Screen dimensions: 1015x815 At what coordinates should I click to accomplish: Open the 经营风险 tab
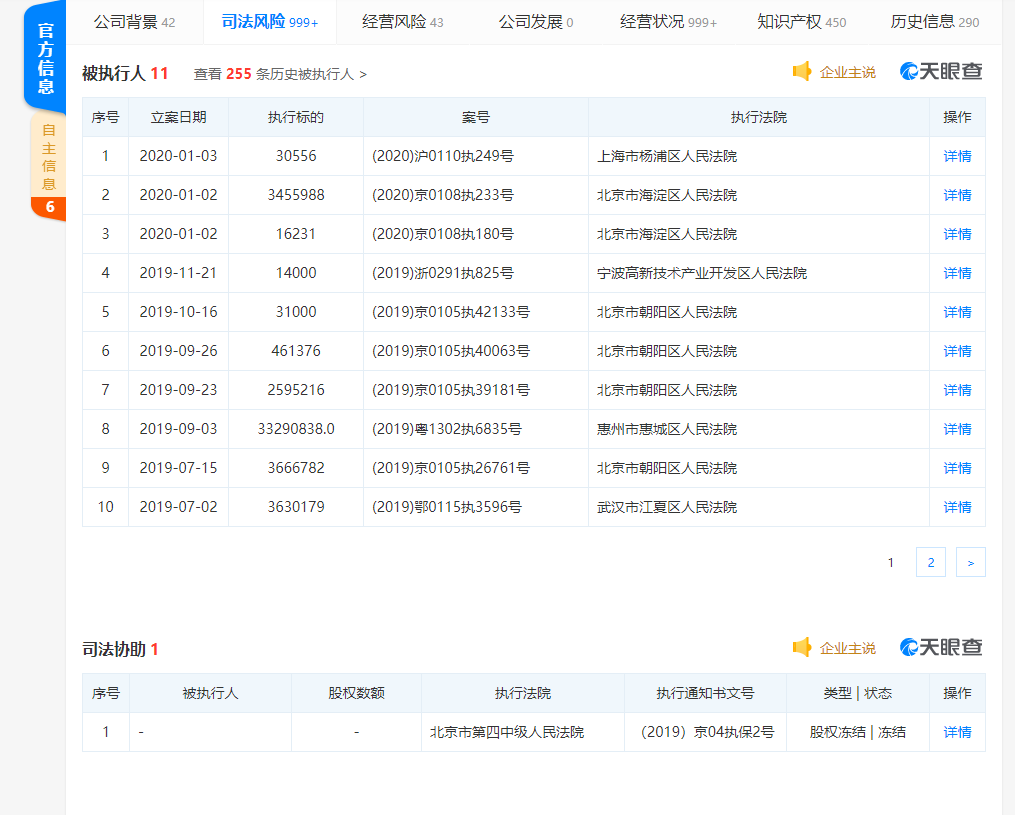(x=402, y=22)
